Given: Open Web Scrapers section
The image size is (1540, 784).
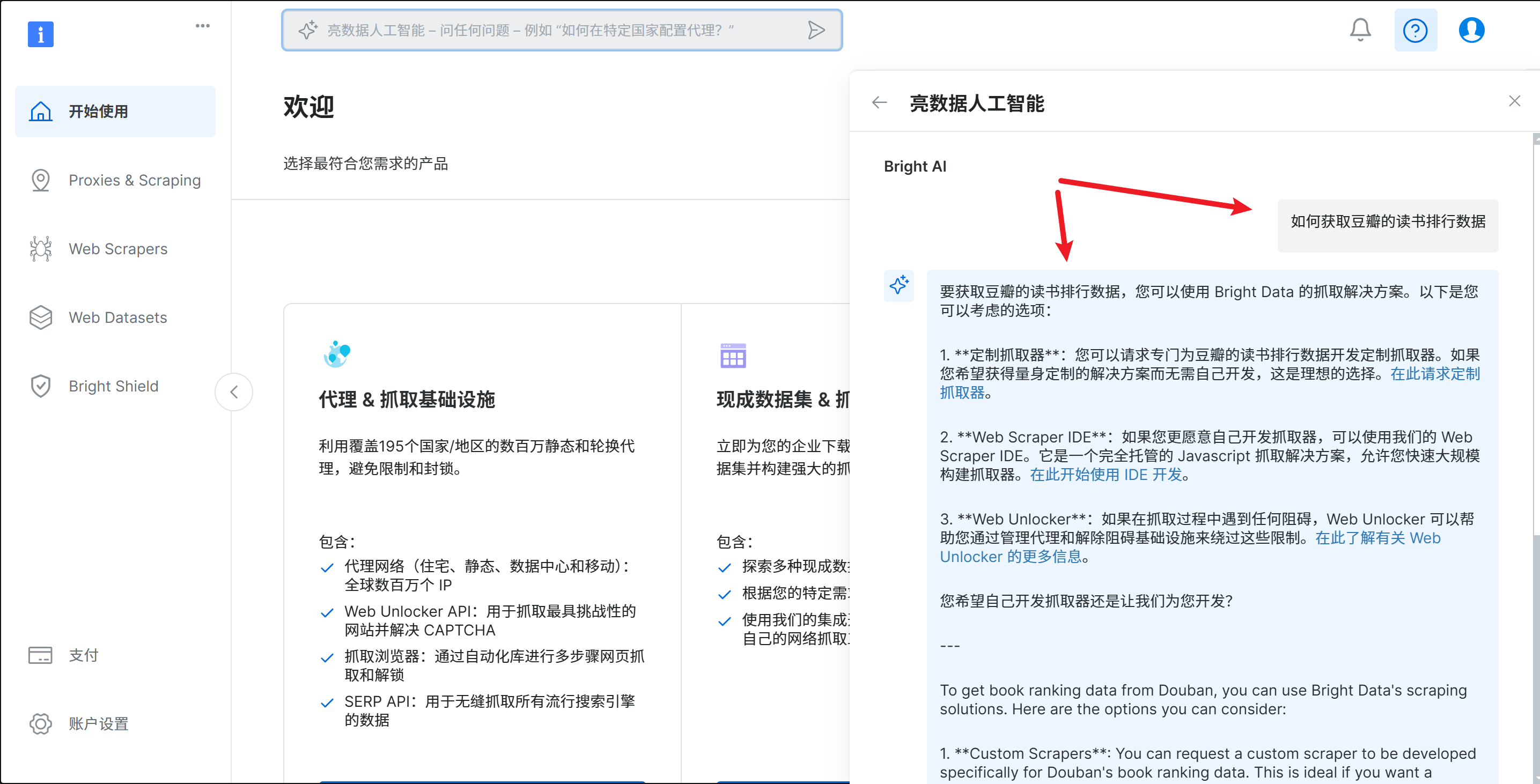Looking at the screenshot, I should click(118, 249).
